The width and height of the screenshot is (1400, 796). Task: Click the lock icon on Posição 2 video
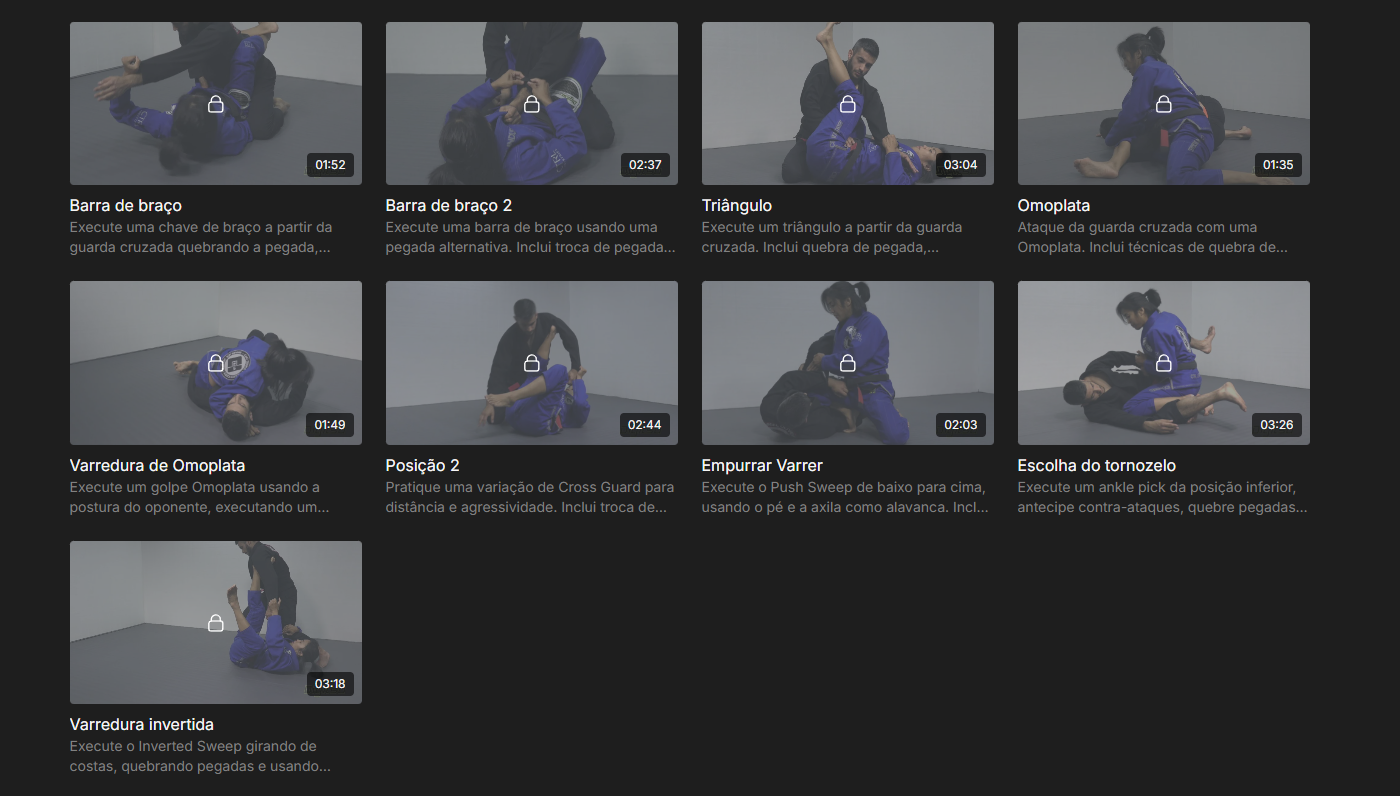531,363
